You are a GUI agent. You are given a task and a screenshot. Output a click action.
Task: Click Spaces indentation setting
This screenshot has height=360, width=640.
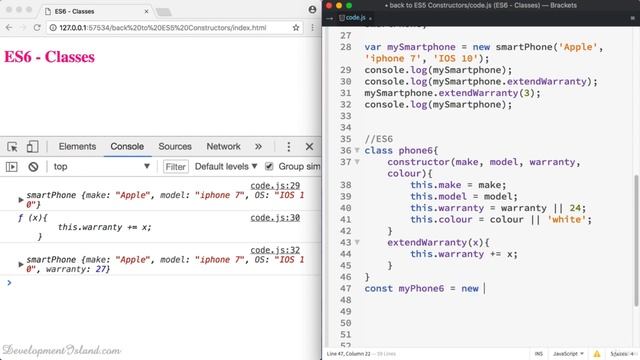click(x=621, y=354)
